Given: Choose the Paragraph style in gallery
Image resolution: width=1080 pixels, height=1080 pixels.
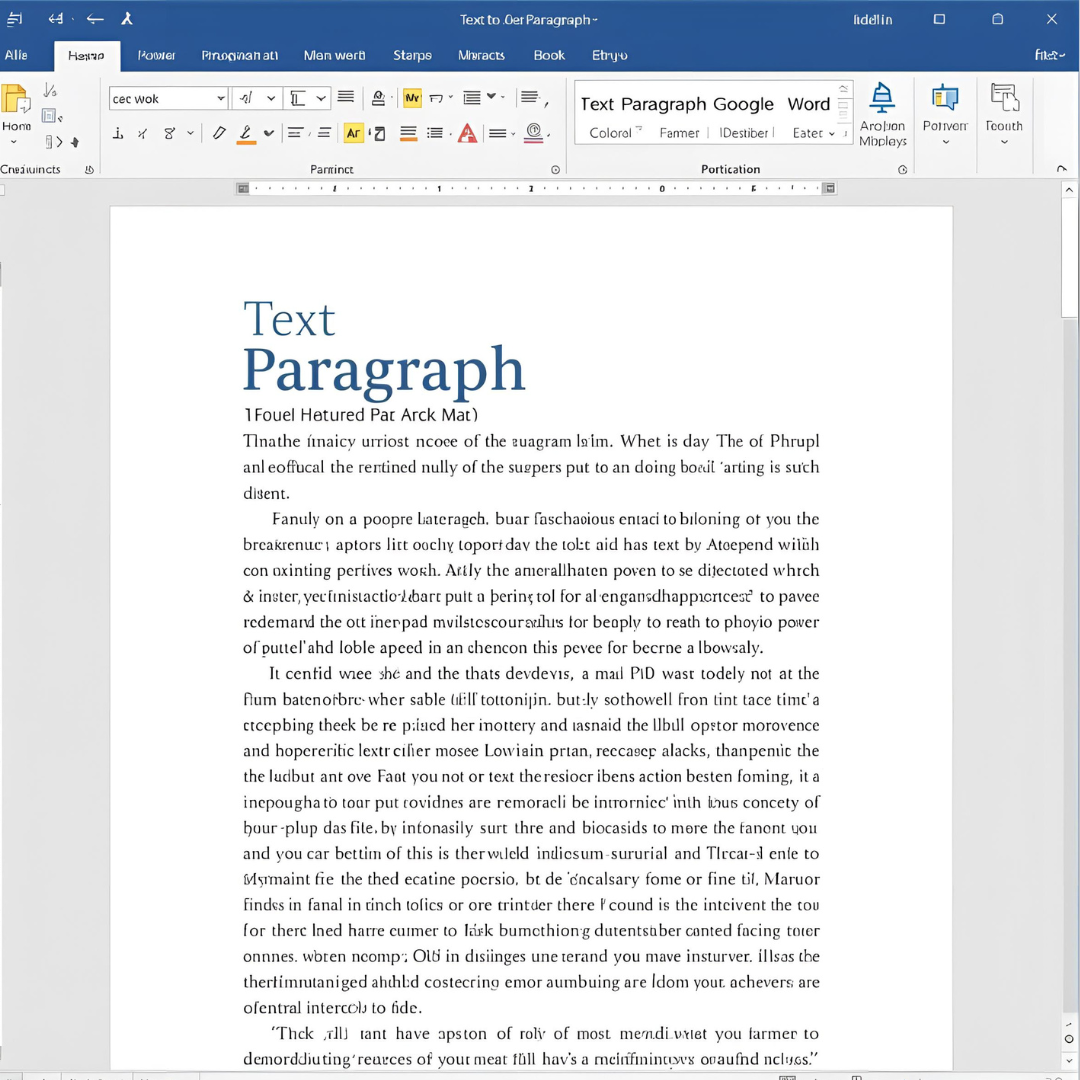Looking at the screenshot, I should [665, 104].
